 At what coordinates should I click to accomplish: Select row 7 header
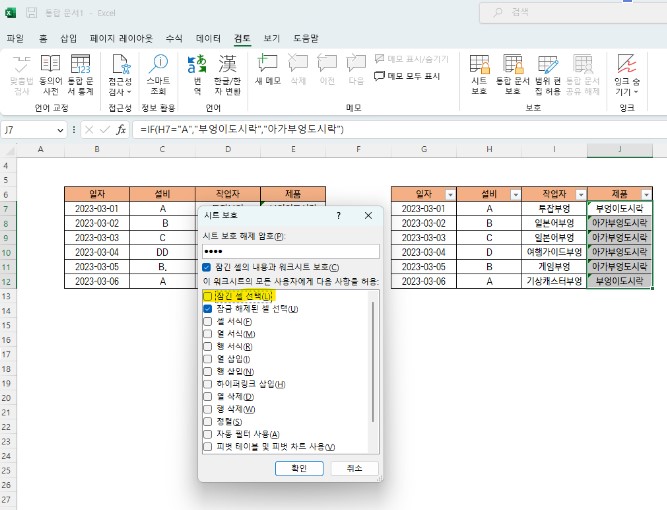pyautogui.click(x=6, y=209)
